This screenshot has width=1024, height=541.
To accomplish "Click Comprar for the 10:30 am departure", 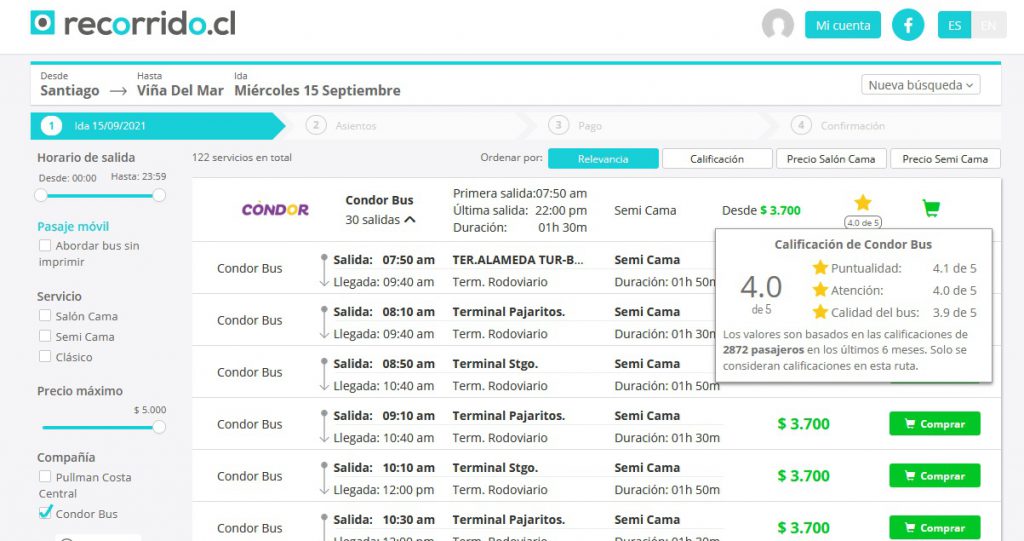I will (x=935, y=528).
